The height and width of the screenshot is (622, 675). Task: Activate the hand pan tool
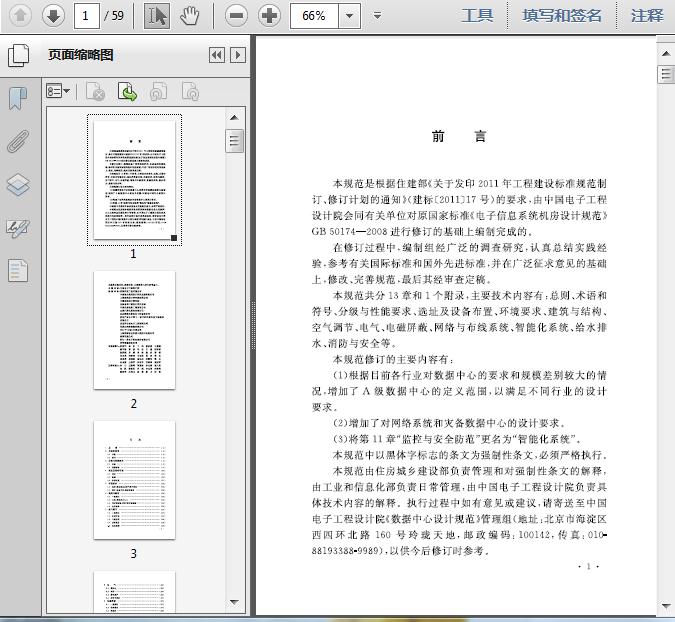point(189,16)
